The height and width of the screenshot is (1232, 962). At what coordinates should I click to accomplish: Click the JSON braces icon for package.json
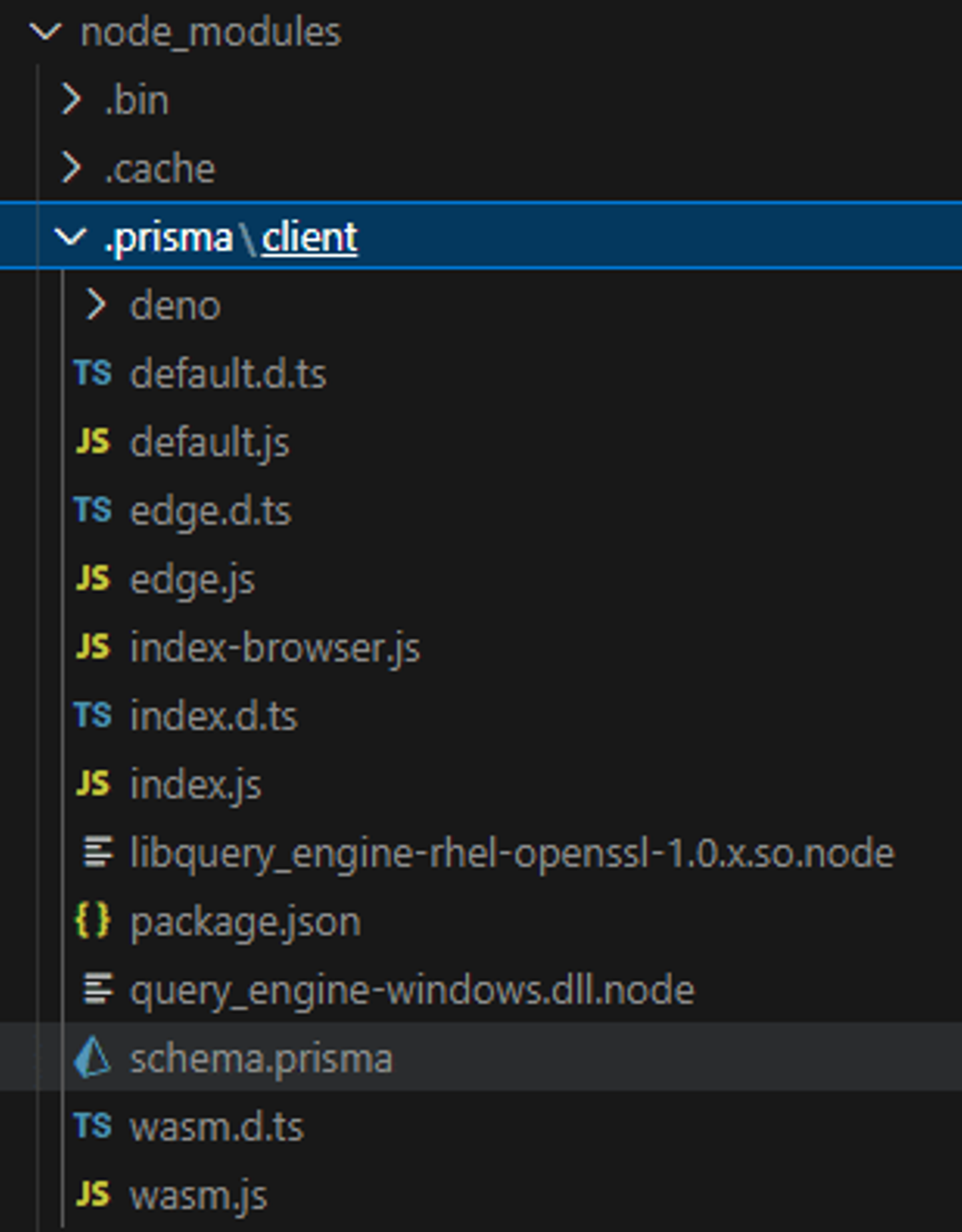[x=92, y=921]
